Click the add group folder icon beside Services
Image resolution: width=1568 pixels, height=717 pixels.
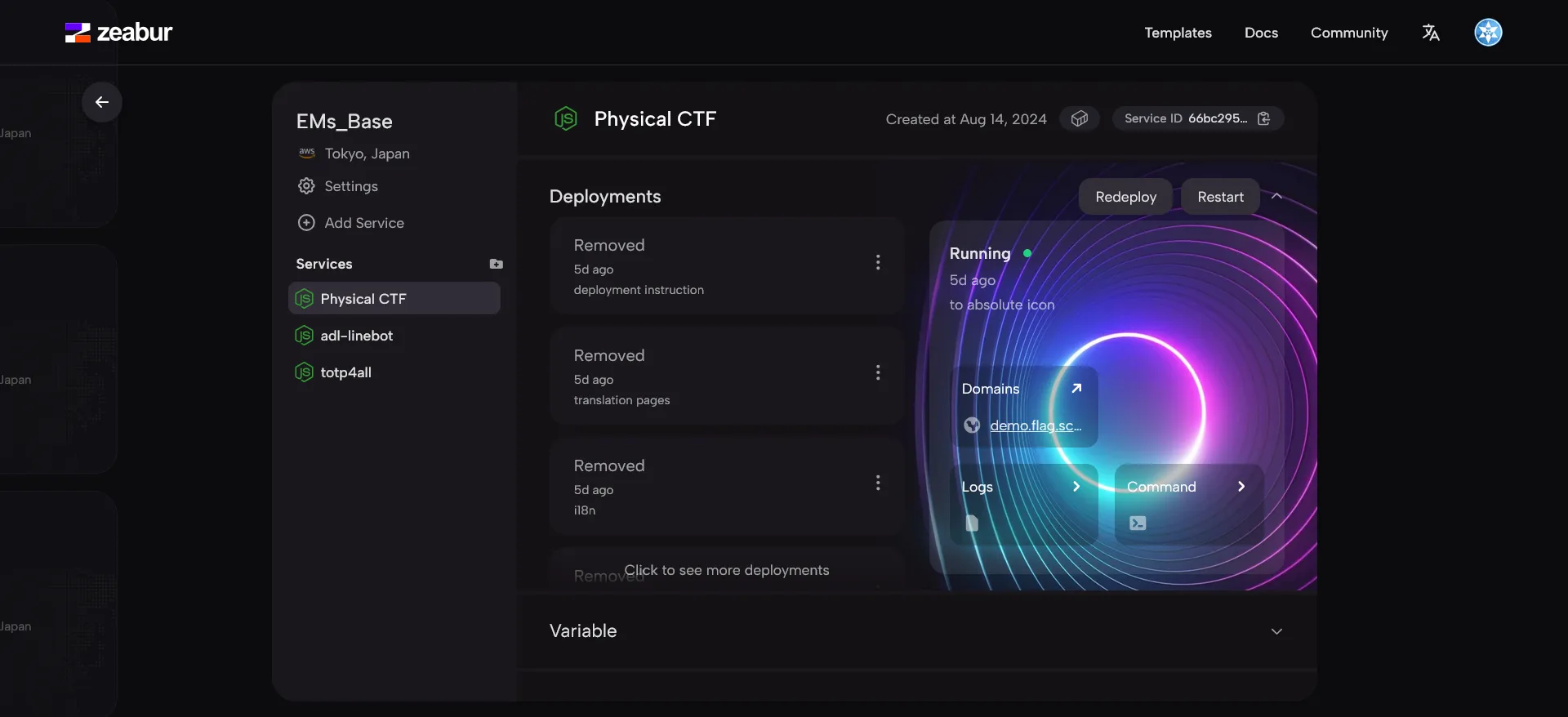click(496, 264)
